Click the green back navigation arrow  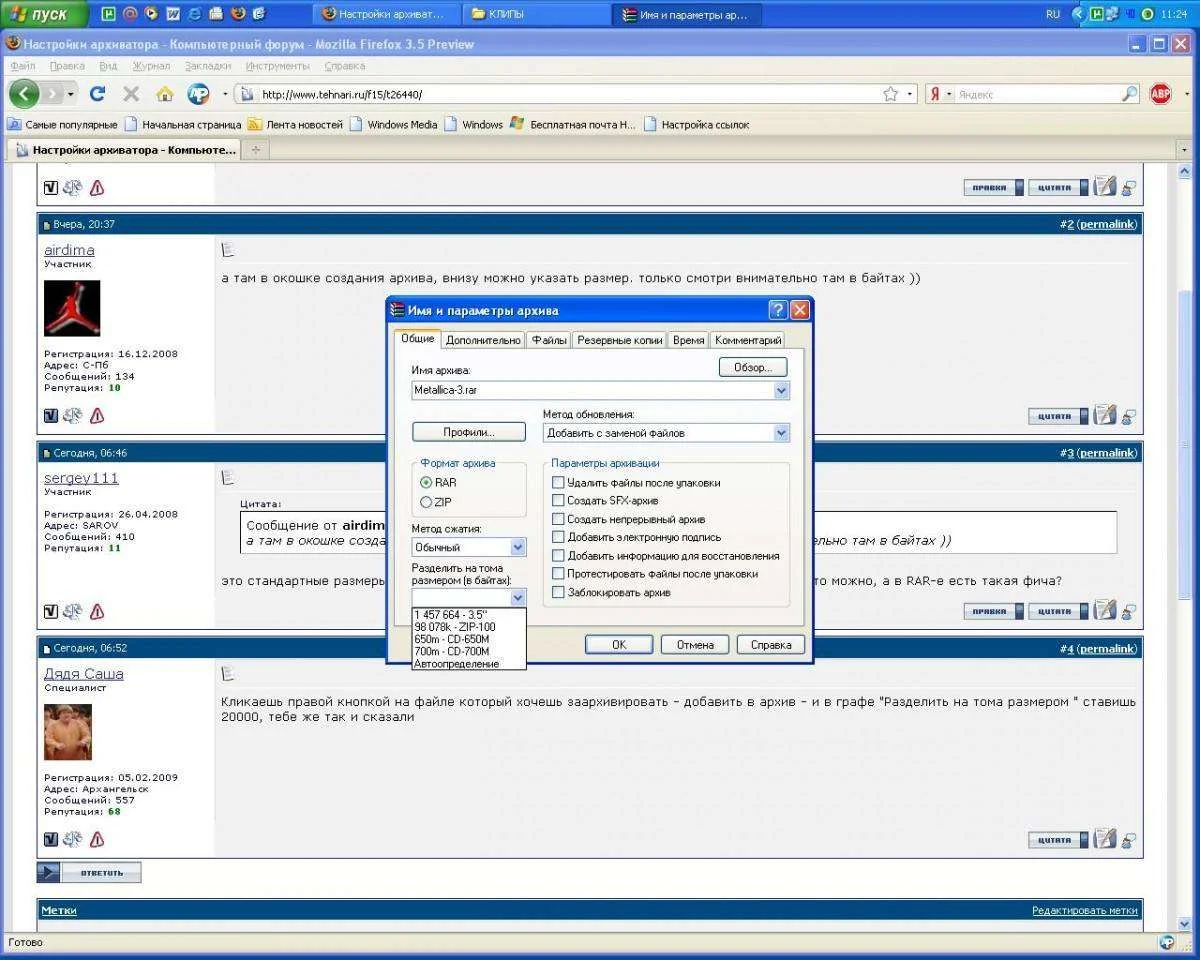tap(24, 94)
